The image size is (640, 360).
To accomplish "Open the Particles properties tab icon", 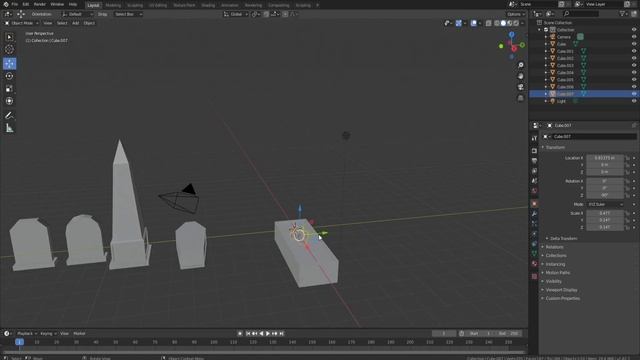I will 534,224.
